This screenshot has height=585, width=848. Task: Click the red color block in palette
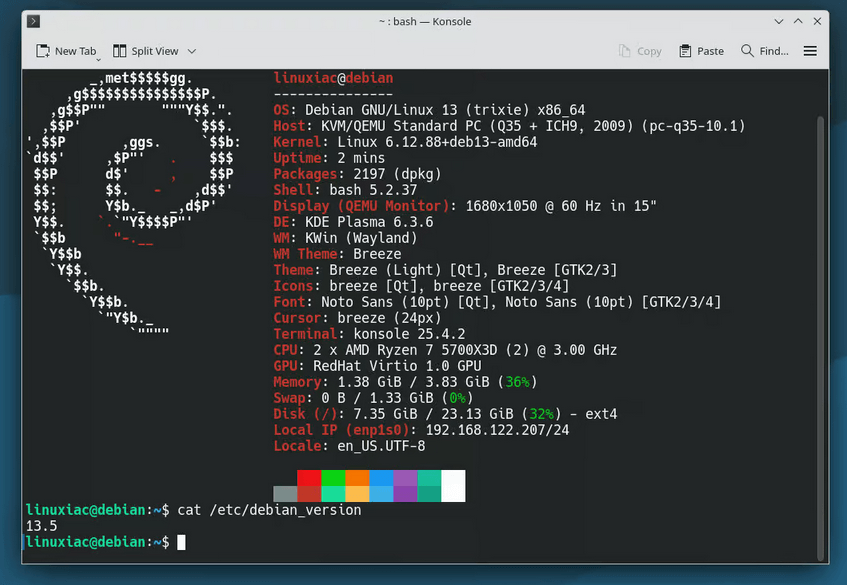pyautogui.click(x=309, y=478)
